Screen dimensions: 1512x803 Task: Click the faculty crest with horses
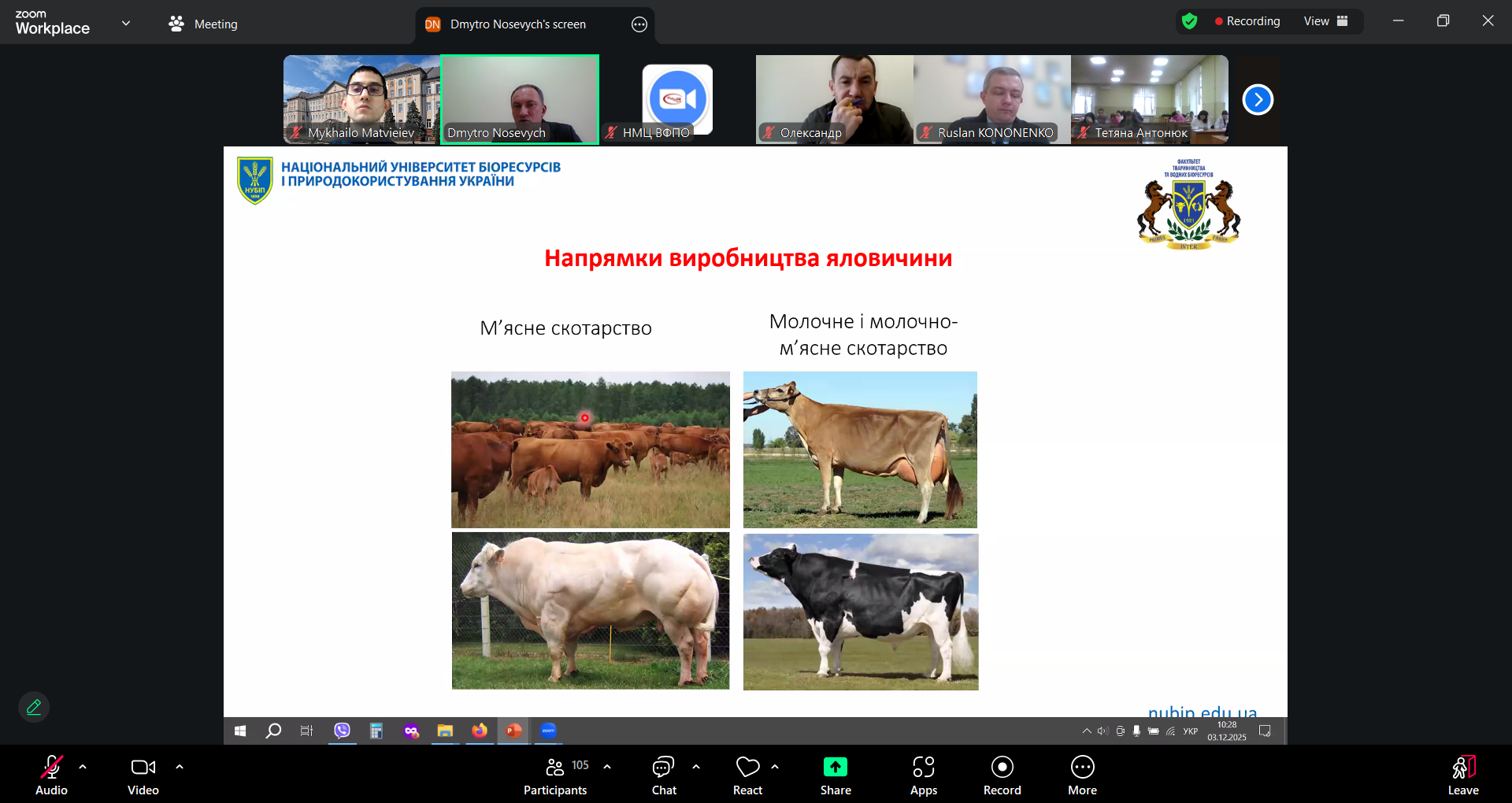click(x=1188, y=205)
